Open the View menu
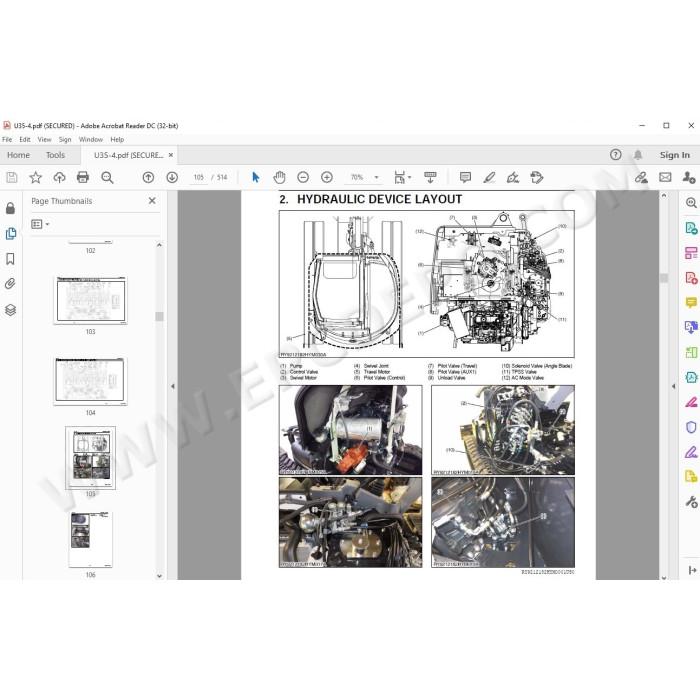 [44, 140]
